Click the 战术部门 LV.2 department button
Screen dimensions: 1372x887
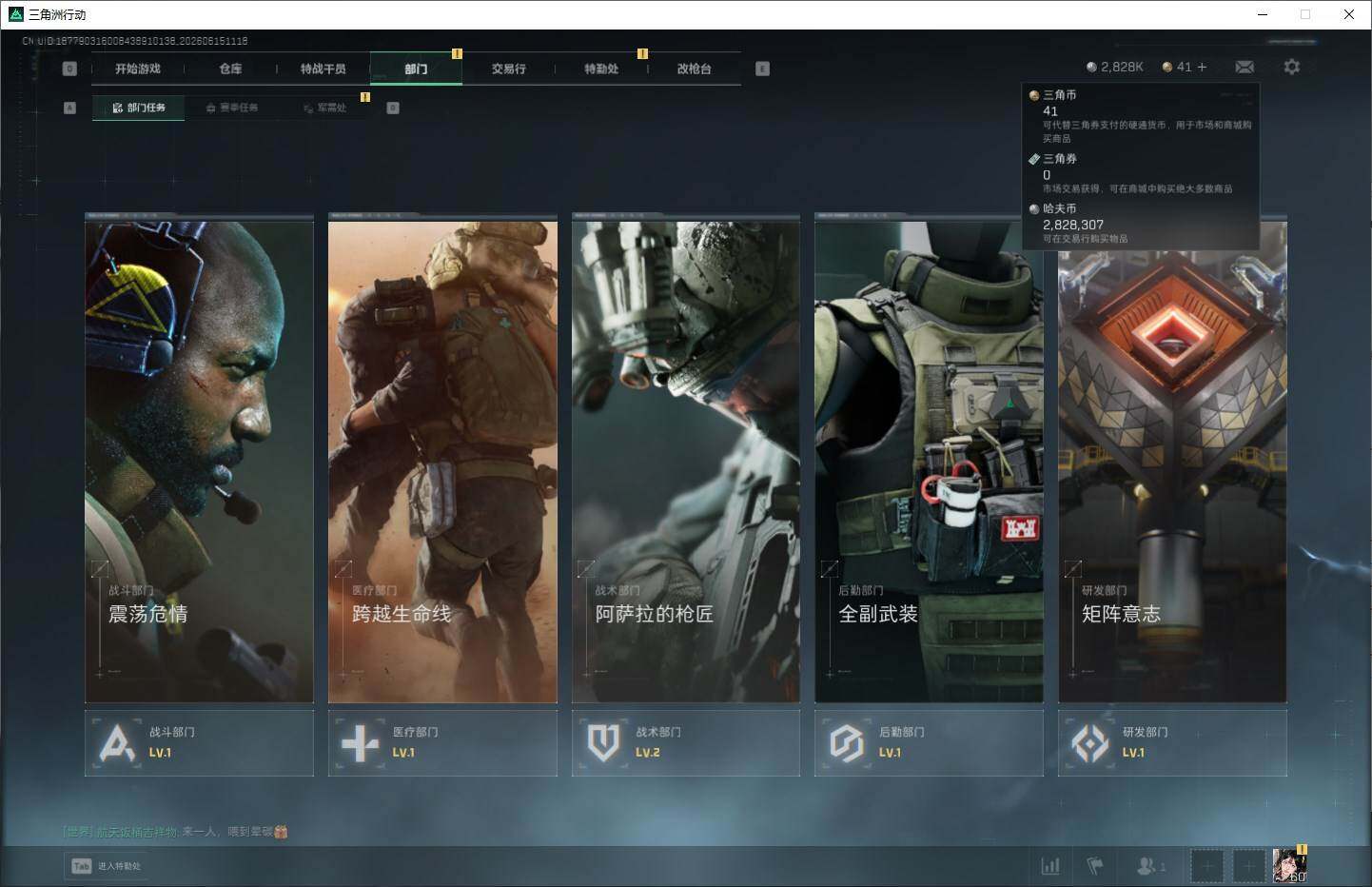click(686, 742)
